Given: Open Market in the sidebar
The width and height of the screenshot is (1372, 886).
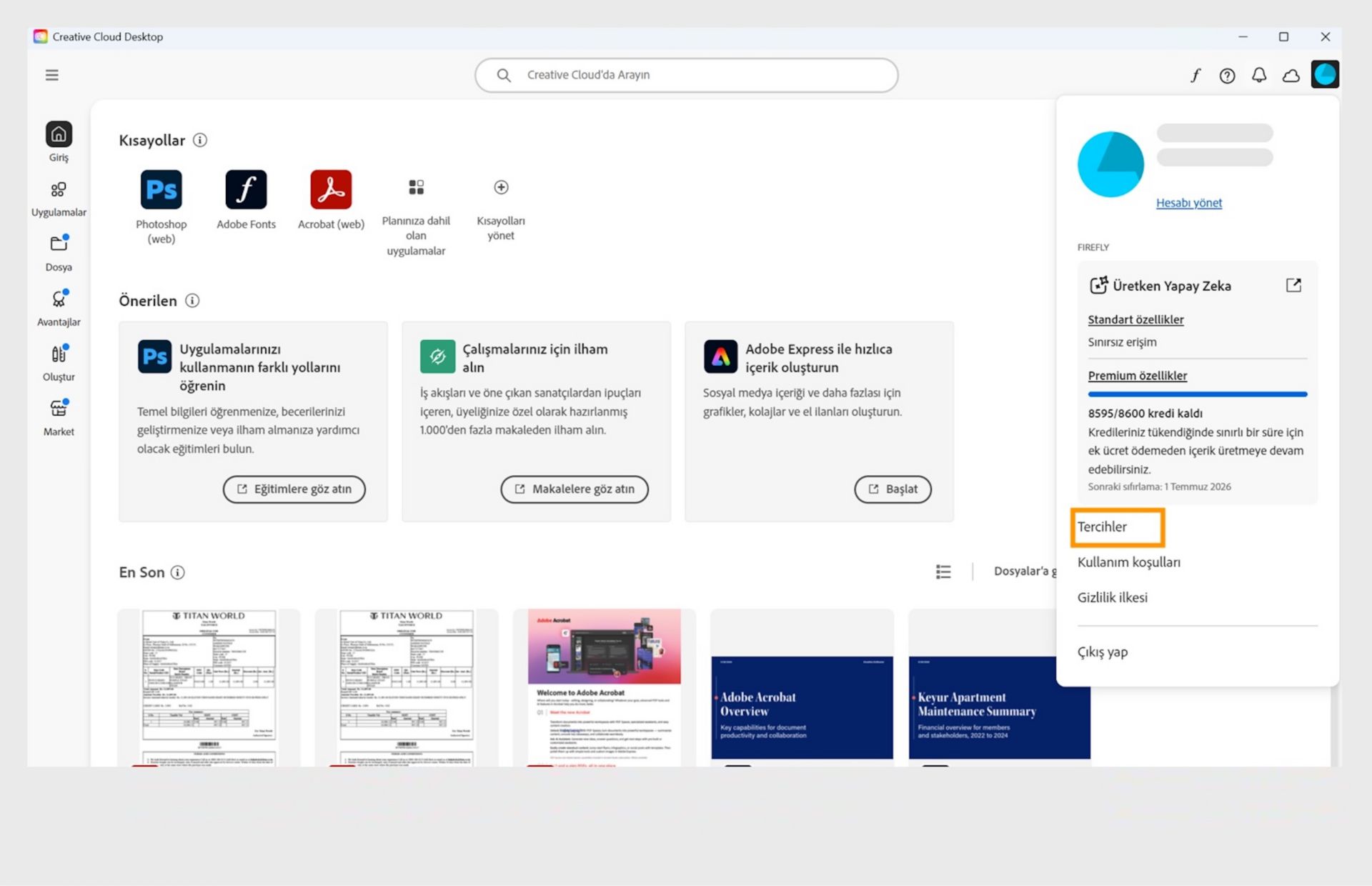Looking at the screenshot, I should (59, 418).
